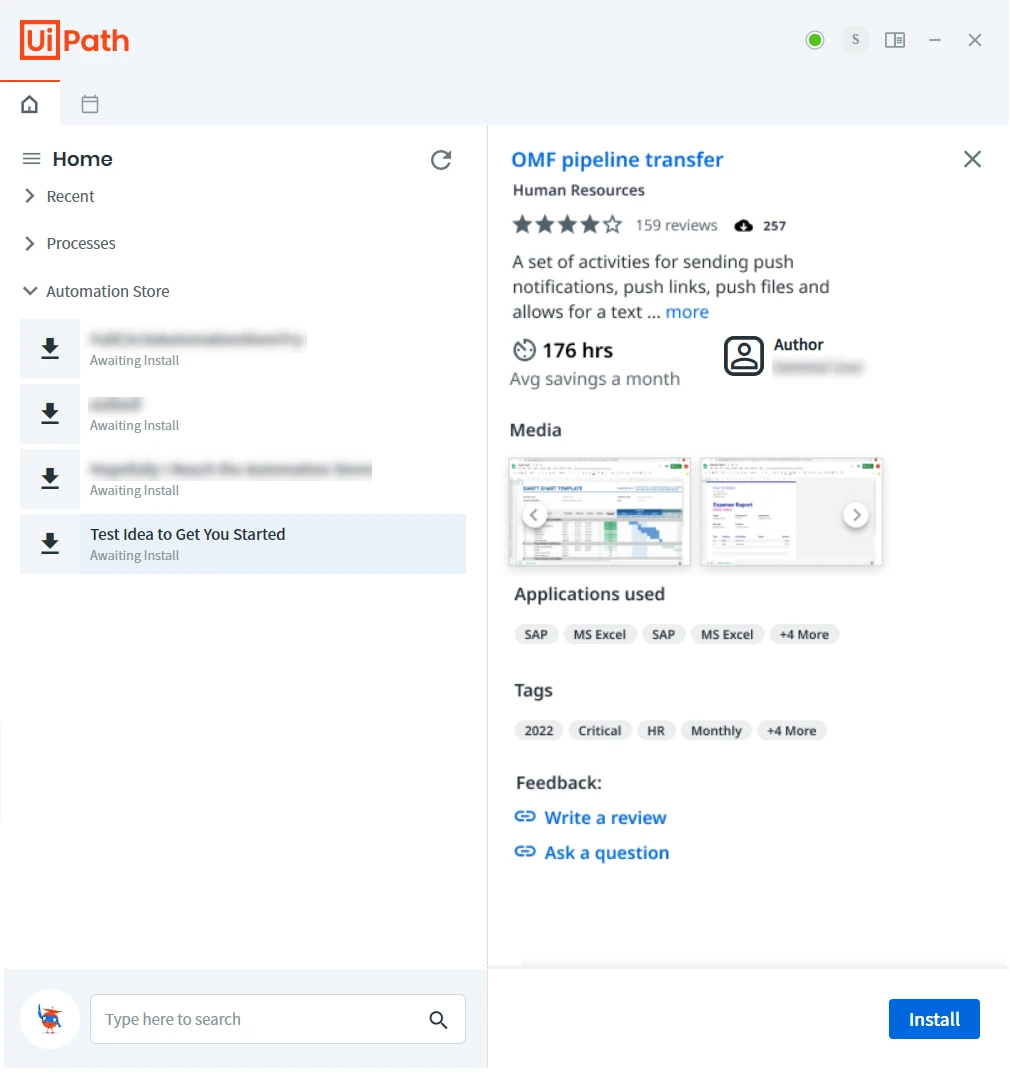Expand +4 More applications used
1010x1076 pixels.
(804, 635)
